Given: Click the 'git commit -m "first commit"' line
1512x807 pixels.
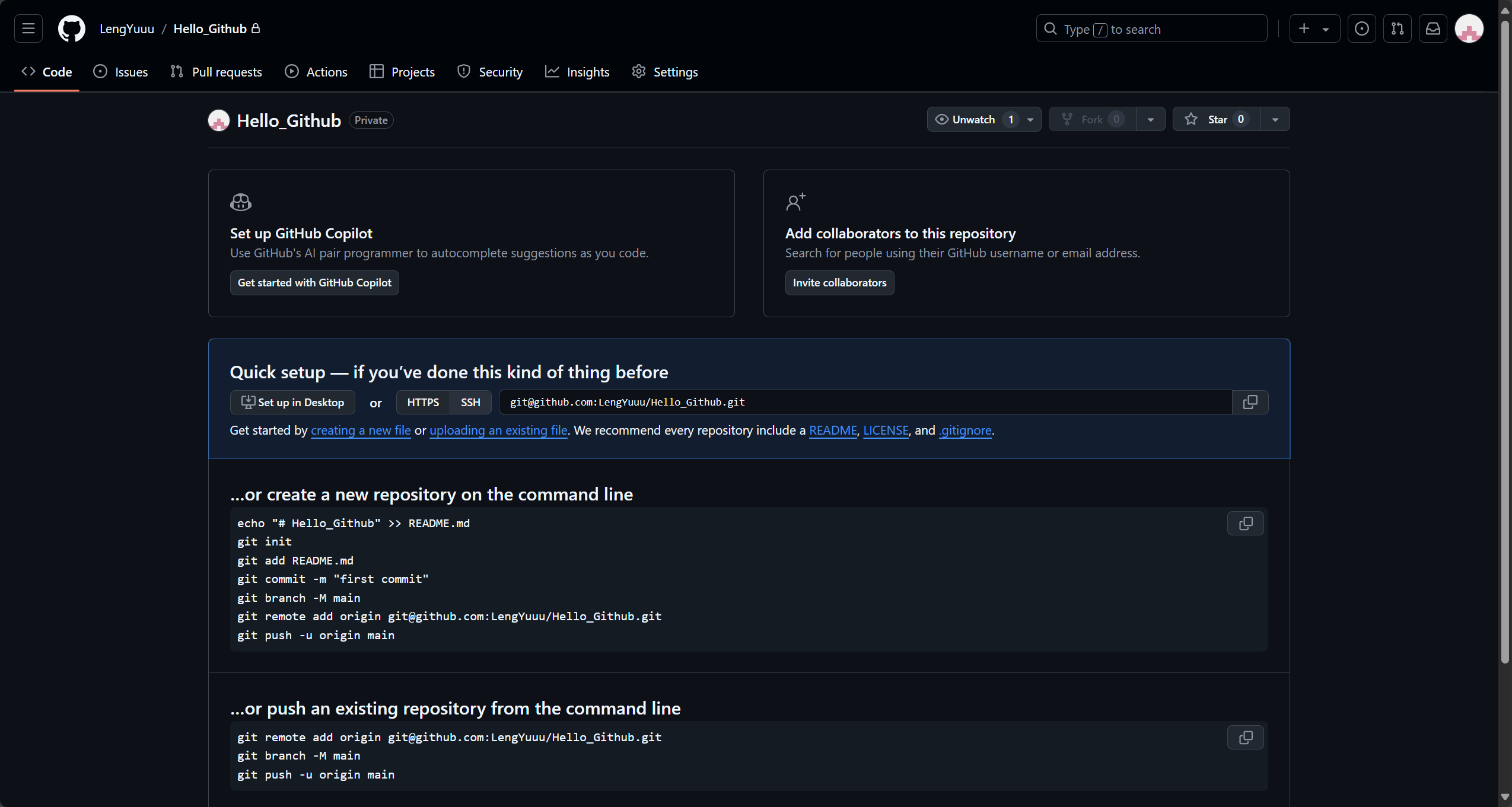Looking at the screenshot, I should 333,579.
